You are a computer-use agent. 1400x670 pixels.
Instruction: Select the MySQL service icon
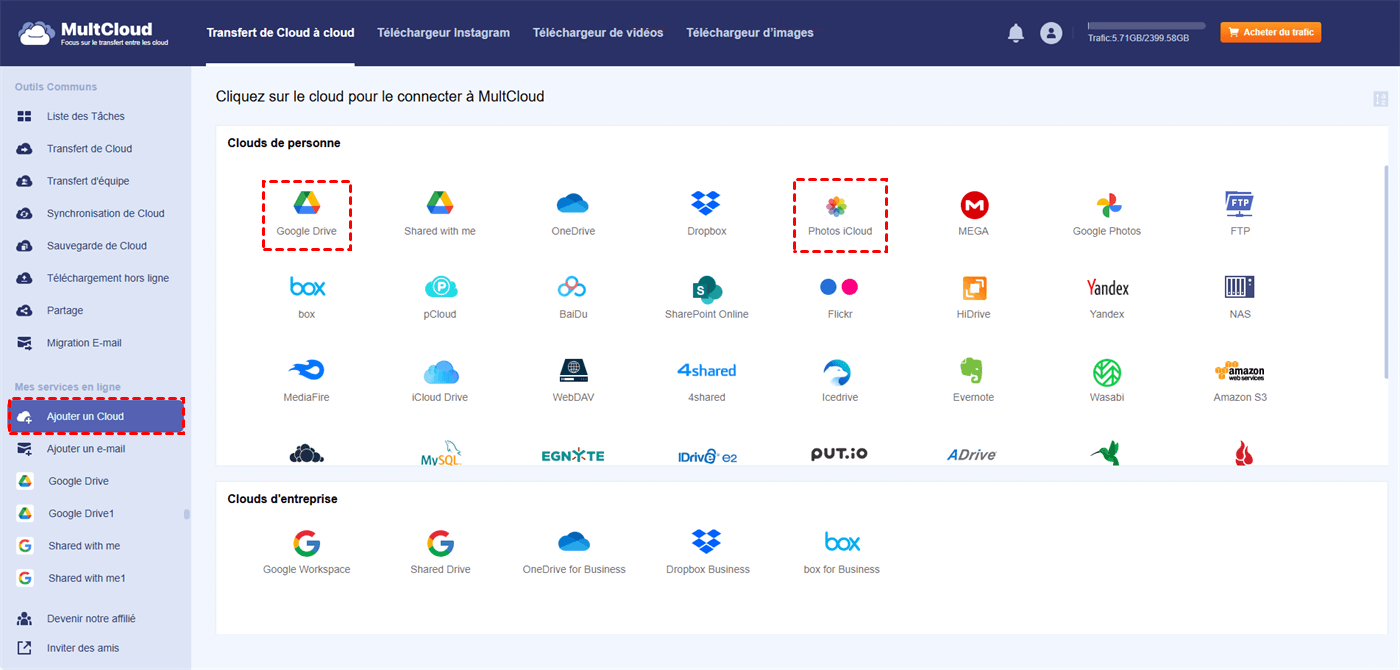click(x=440, y=453)
